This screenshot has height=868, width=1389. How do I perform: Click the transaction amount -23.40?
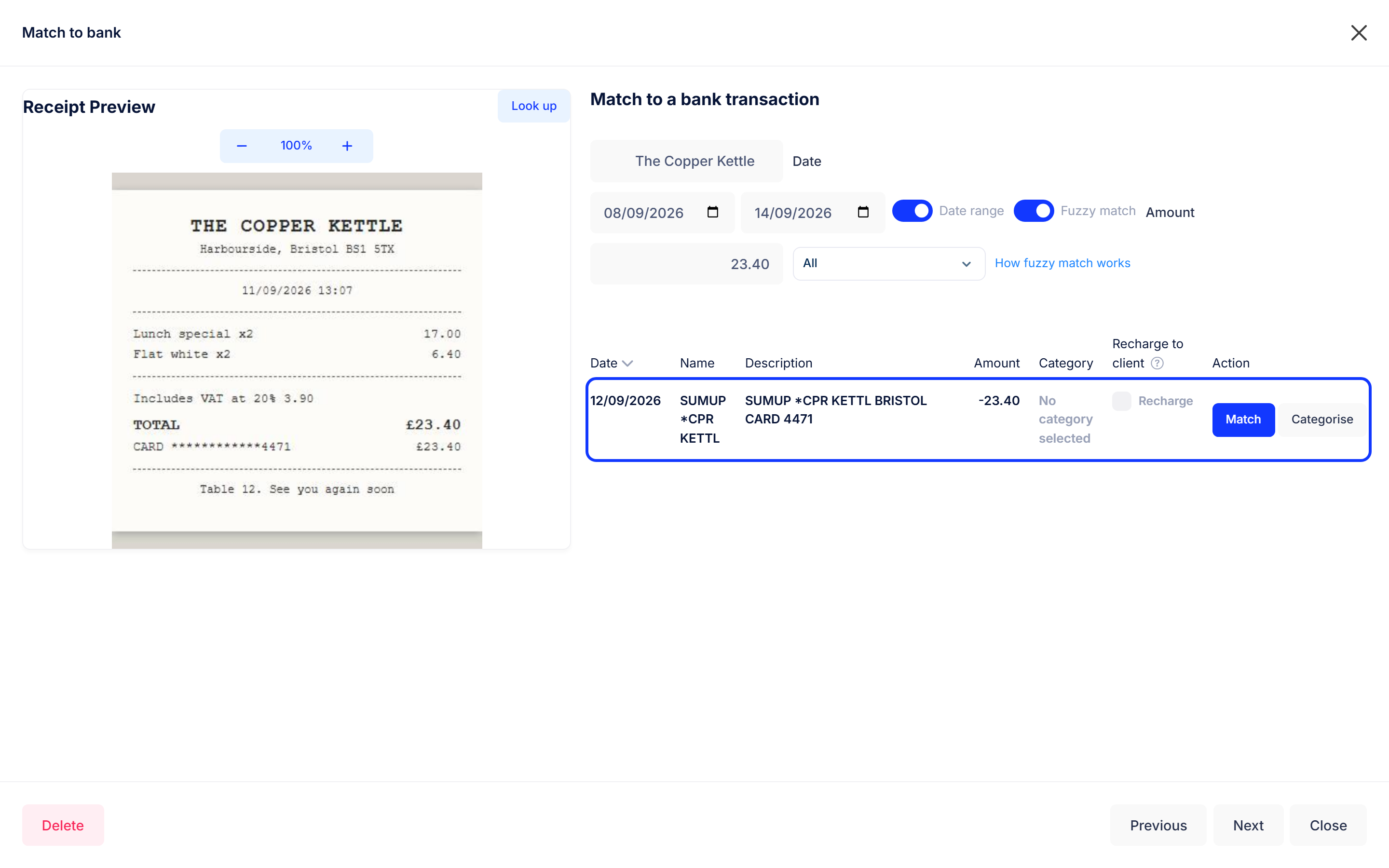click(999, 400)
